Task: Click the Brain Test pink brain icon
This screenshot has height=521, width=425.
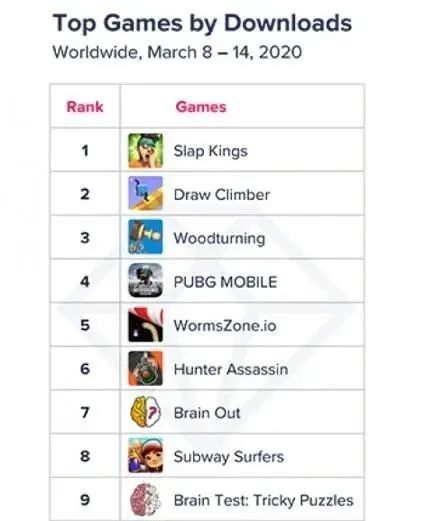Action: point(145,499)
